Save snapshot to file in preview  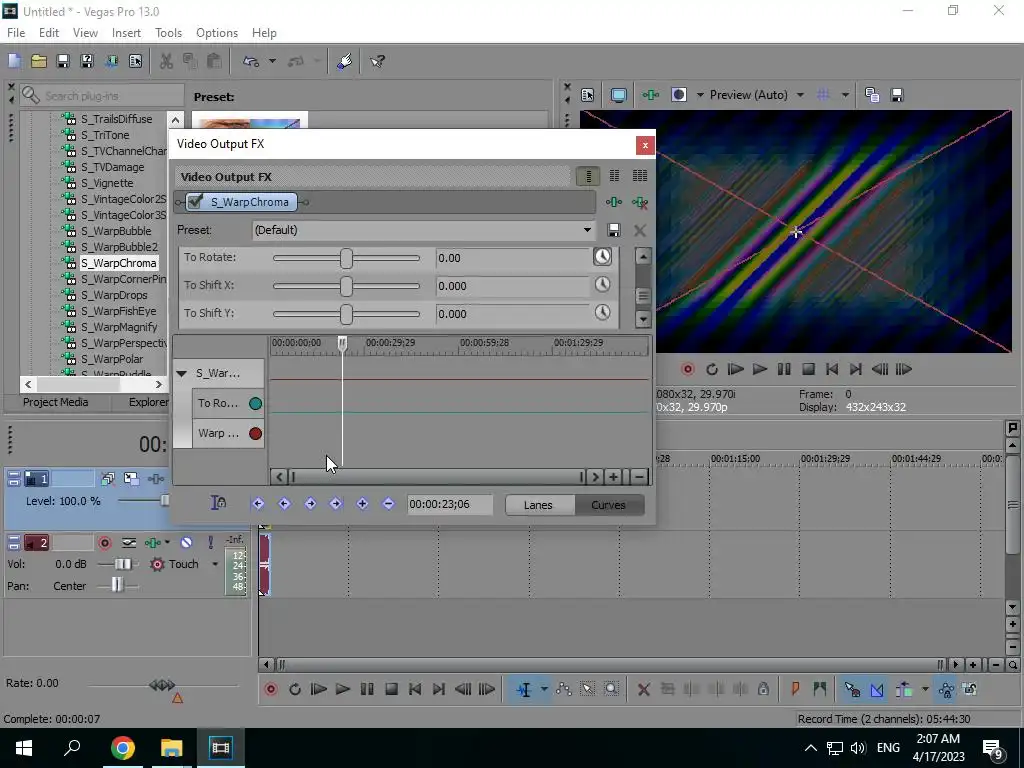click(897, 95)
